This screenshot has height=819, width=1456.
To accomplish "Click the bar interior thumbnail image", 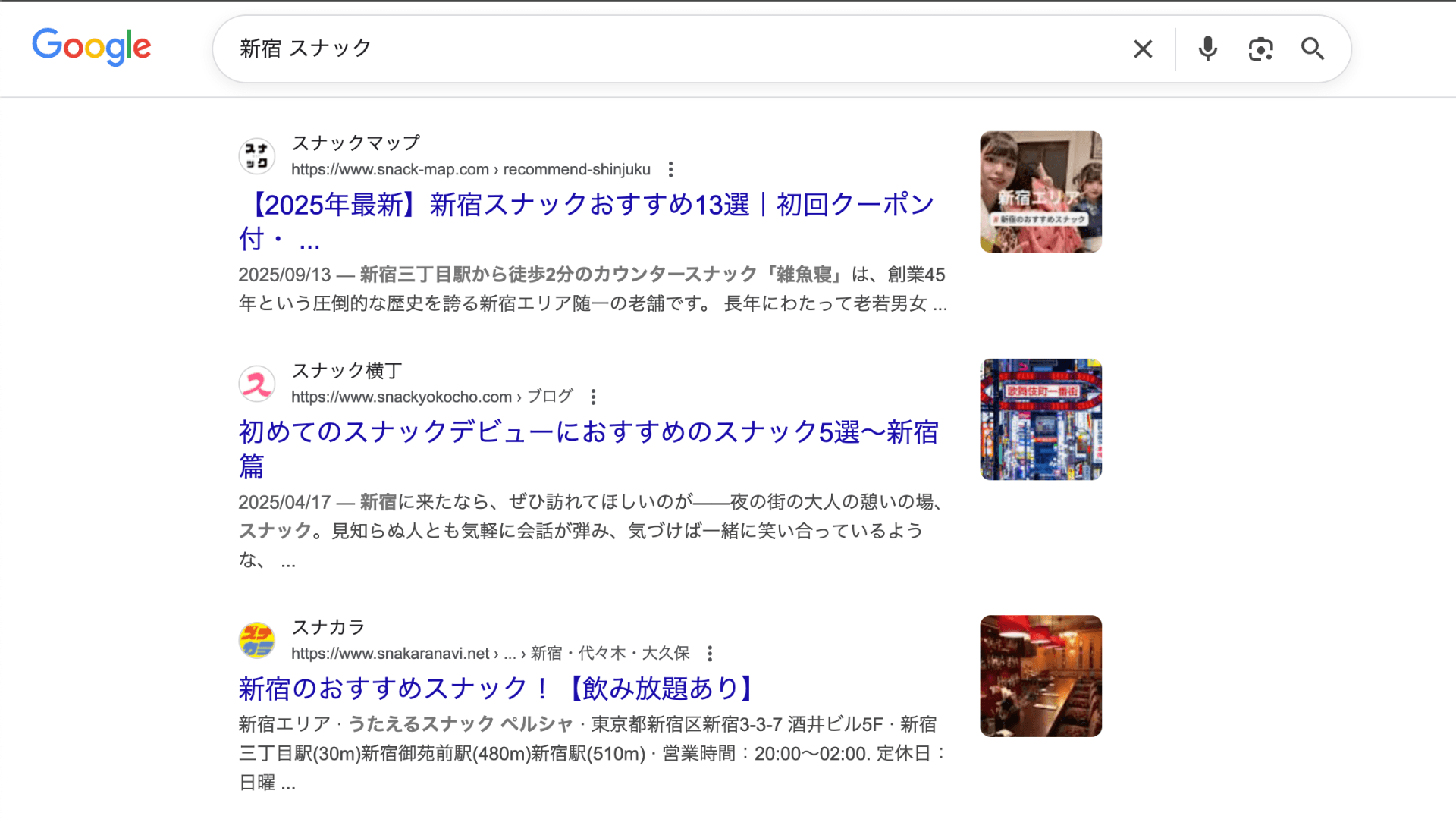I will pos(1040,676).
